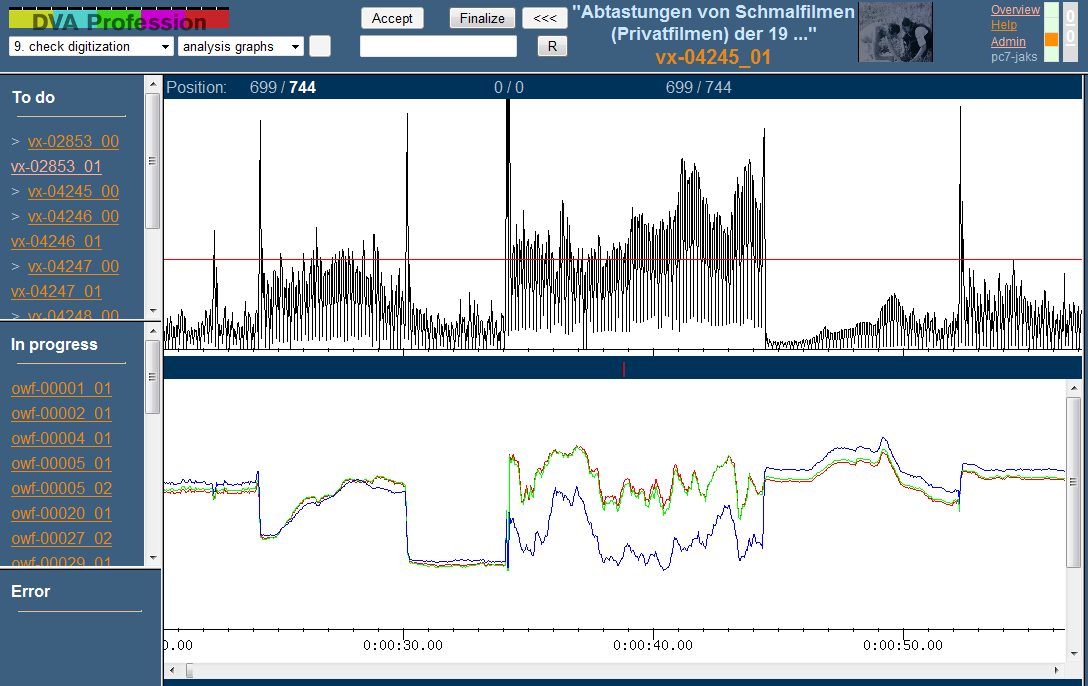Open the 'analysis graphs' dropdown
This screenshot has width=1088, height=686.
(x=240, y=47)
